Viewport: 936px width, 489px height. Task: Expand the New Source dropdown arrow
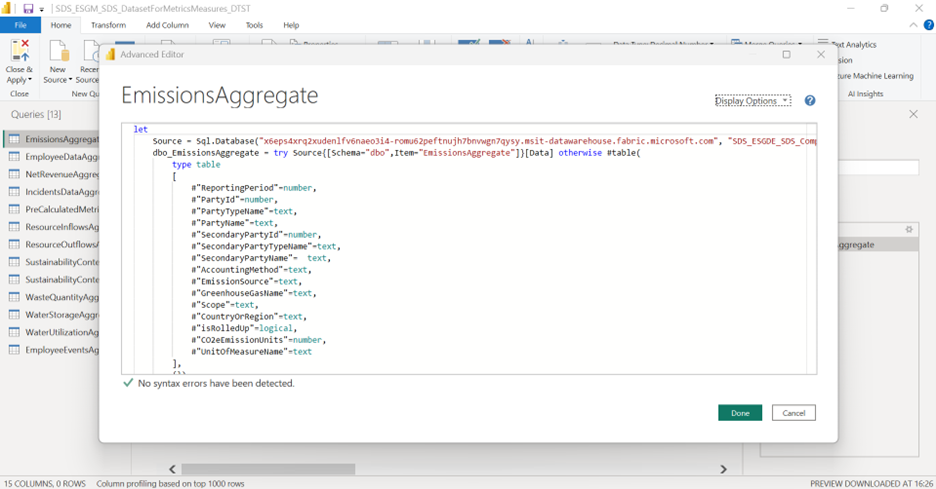click(71, 80)
